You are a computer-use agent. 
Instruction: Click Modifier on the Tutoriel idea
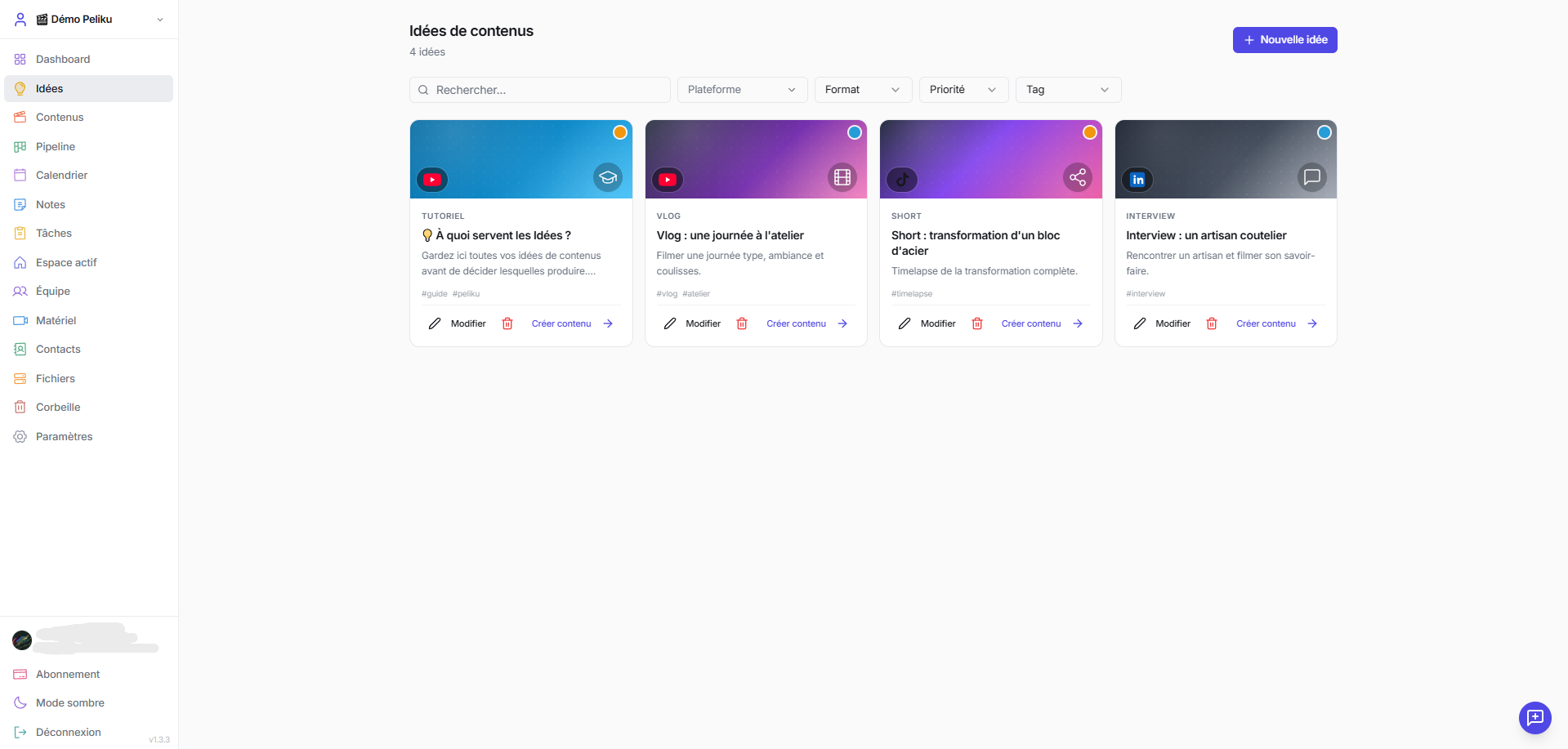coord(458,323)
